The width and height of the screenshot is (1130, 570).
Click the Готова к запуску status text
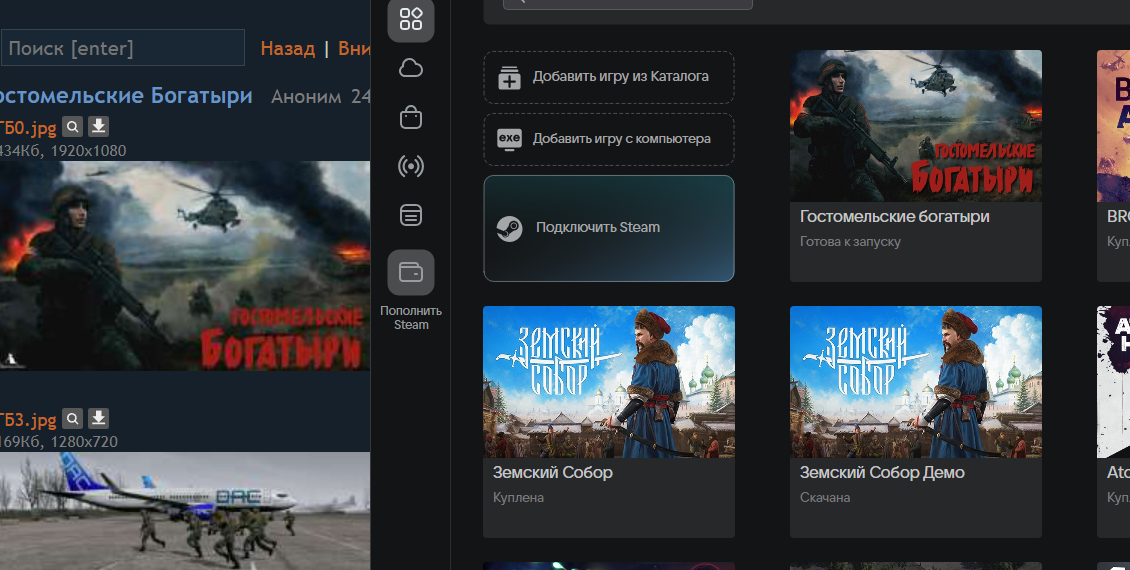tap(850, 241)
